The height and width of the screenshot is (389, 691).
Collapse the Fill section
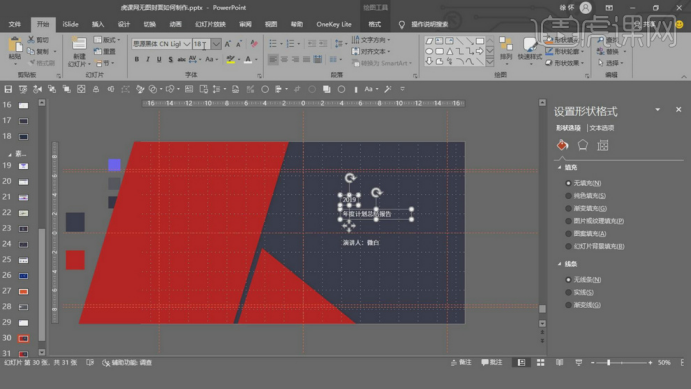(559, 167)
